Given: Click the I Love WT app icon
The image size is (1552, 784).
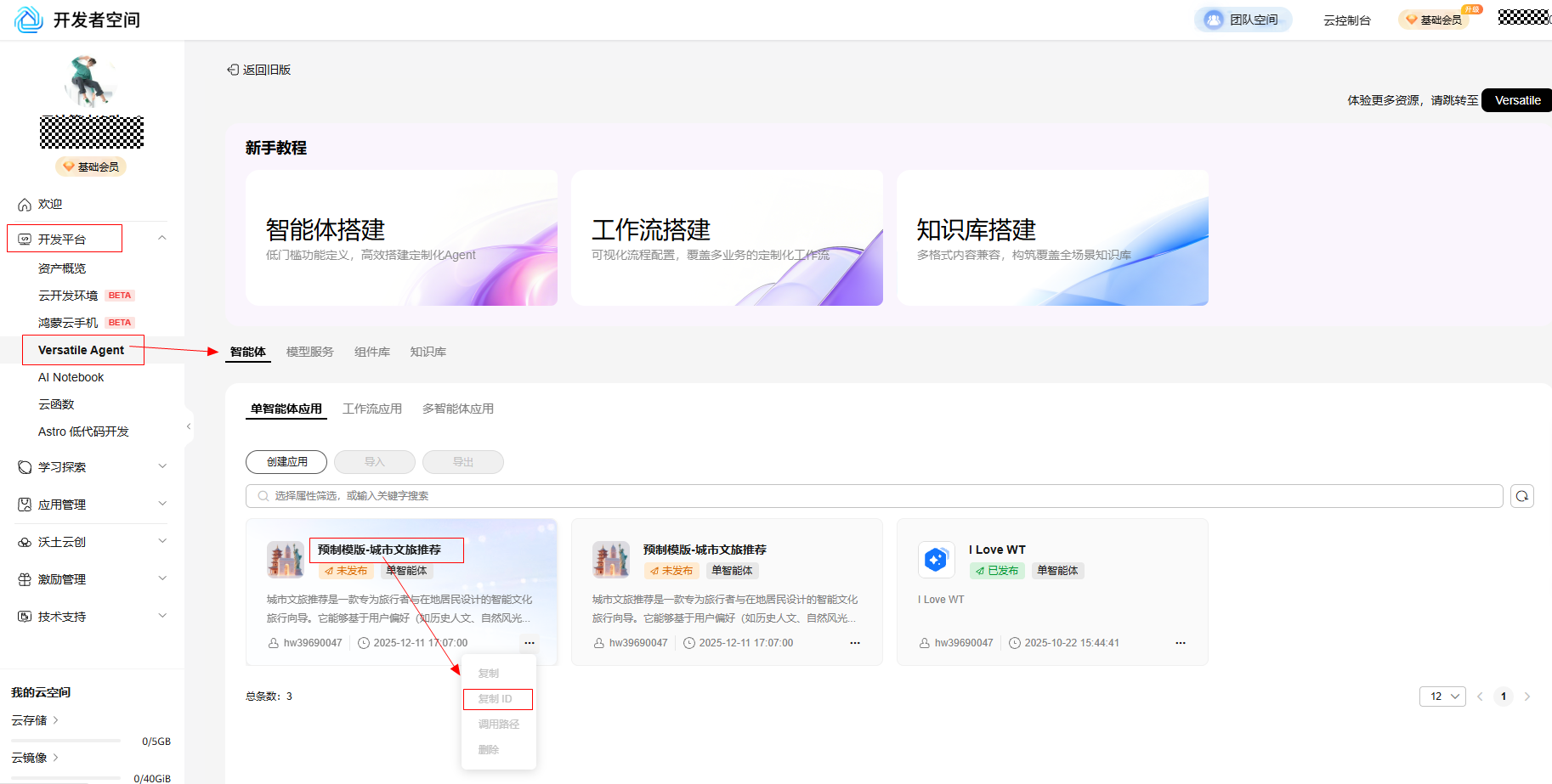Looking at the screenshot, I should coord(936,560).
